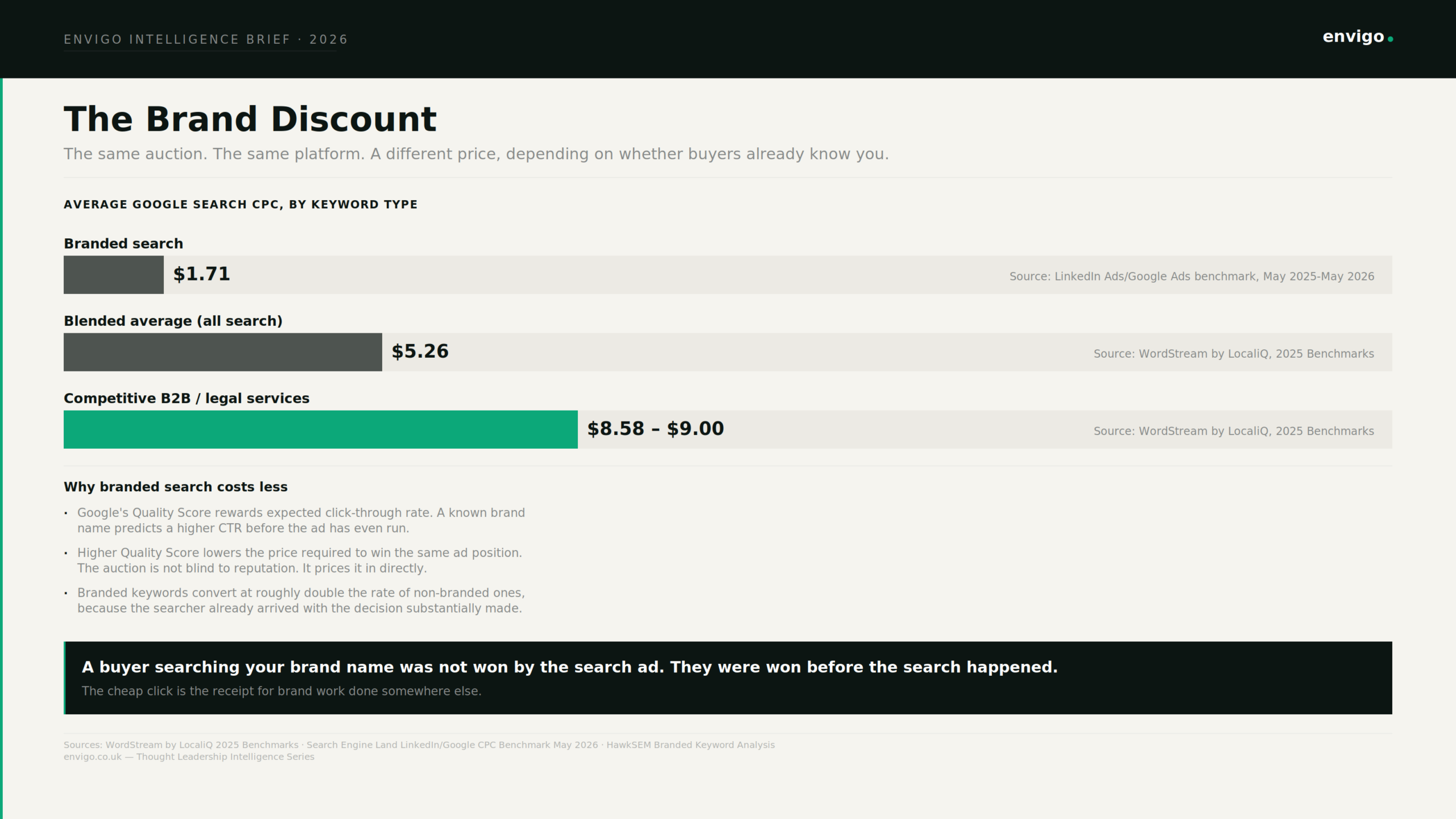Click the bullet about Branded keywords converting
The image size is (1456, 819).
tap(301, 601)
